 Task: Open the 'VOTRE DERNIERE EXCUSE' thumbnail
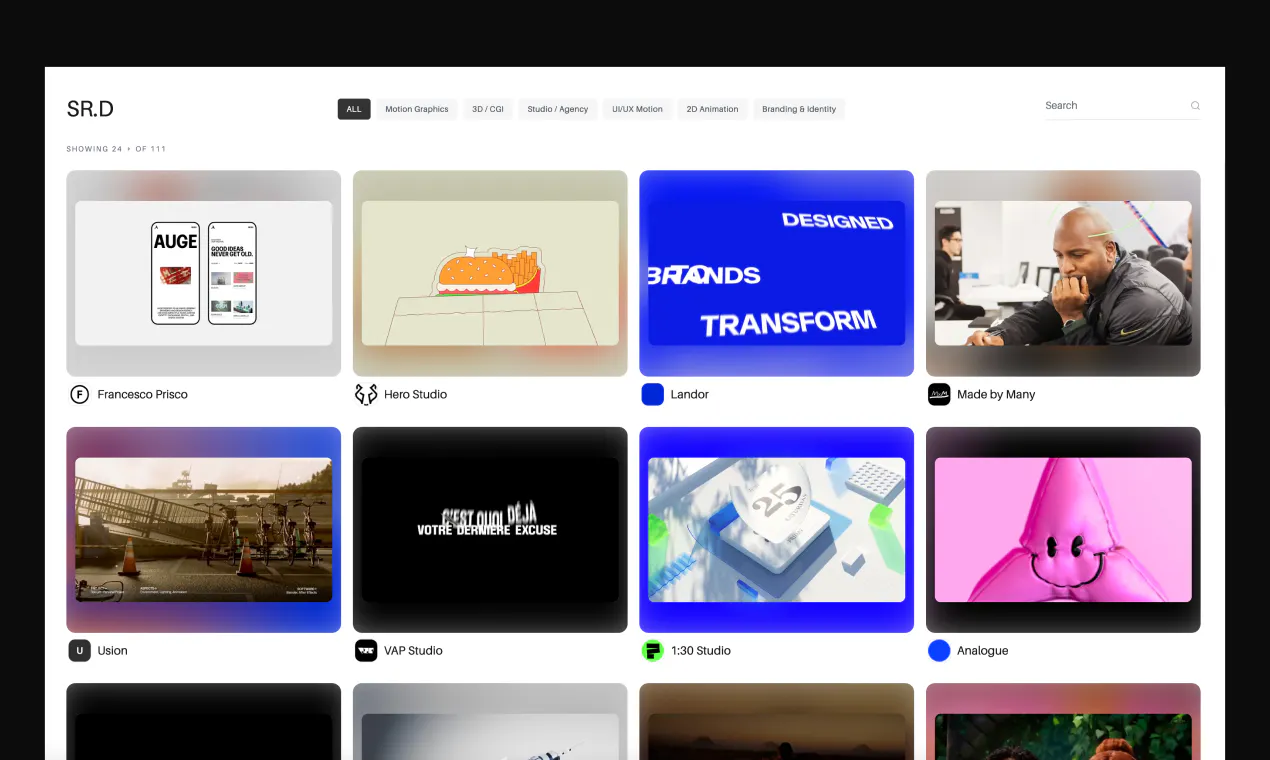tap(490, 530)
